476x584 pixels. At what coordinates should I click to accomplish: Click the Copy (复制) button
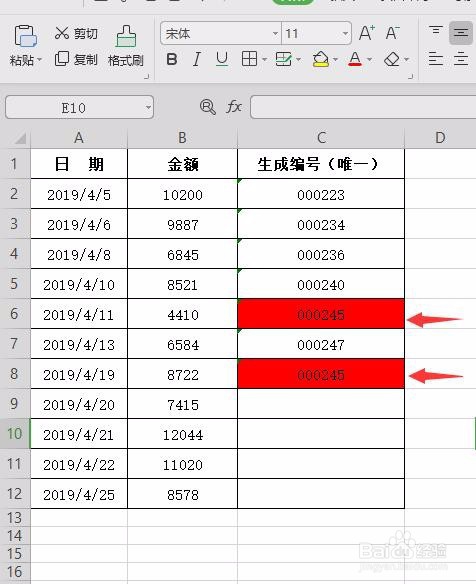pyautogui.click(x=76, y=59)
